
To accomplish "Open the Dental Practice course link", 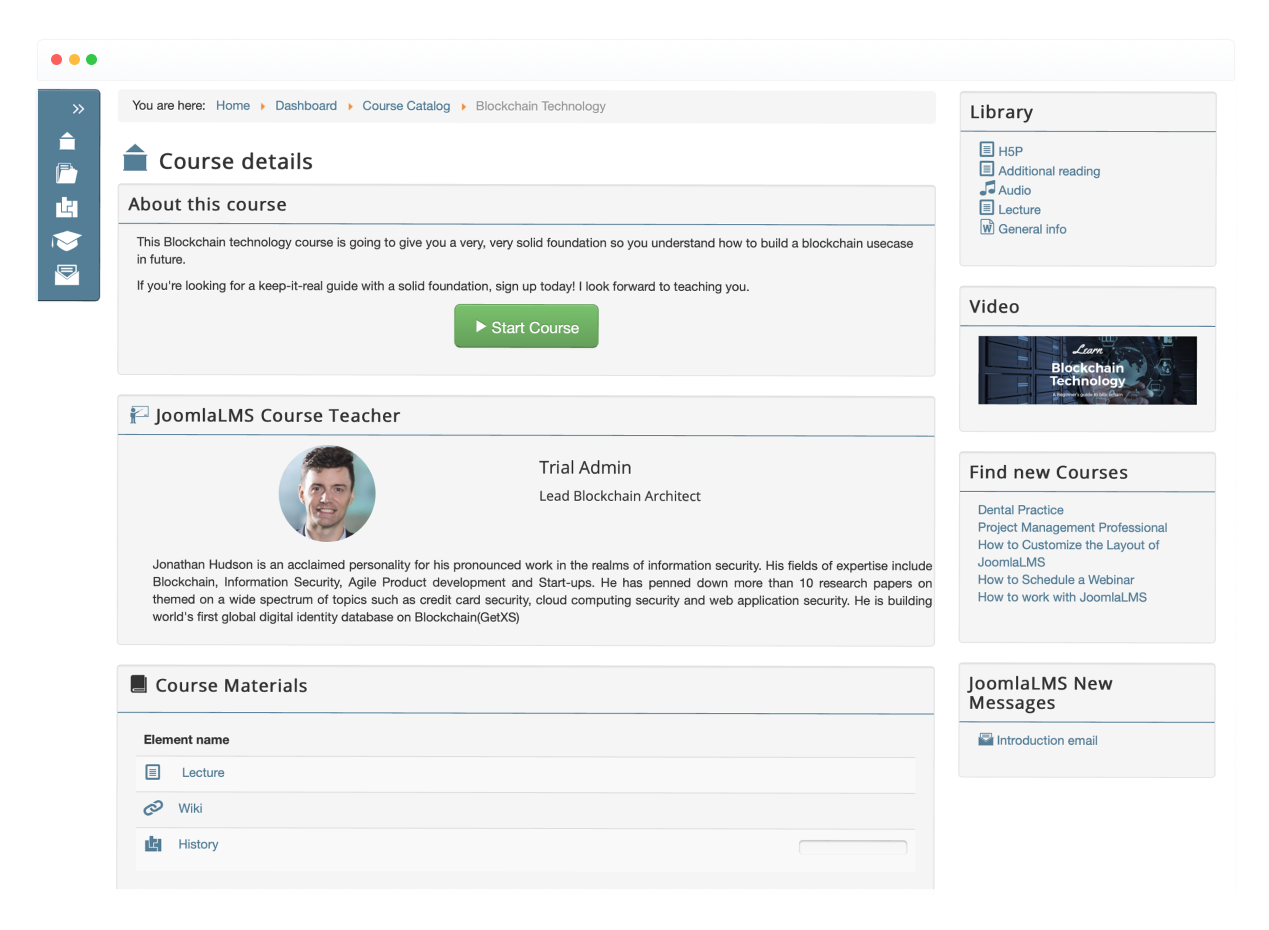I will 1020,510.
